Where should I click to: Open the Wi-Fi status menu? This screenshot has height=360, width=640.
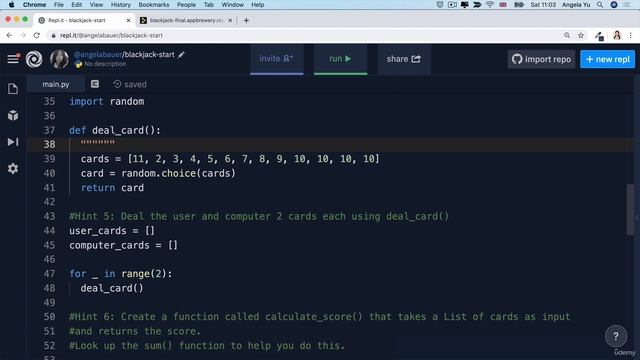point(490,4)
